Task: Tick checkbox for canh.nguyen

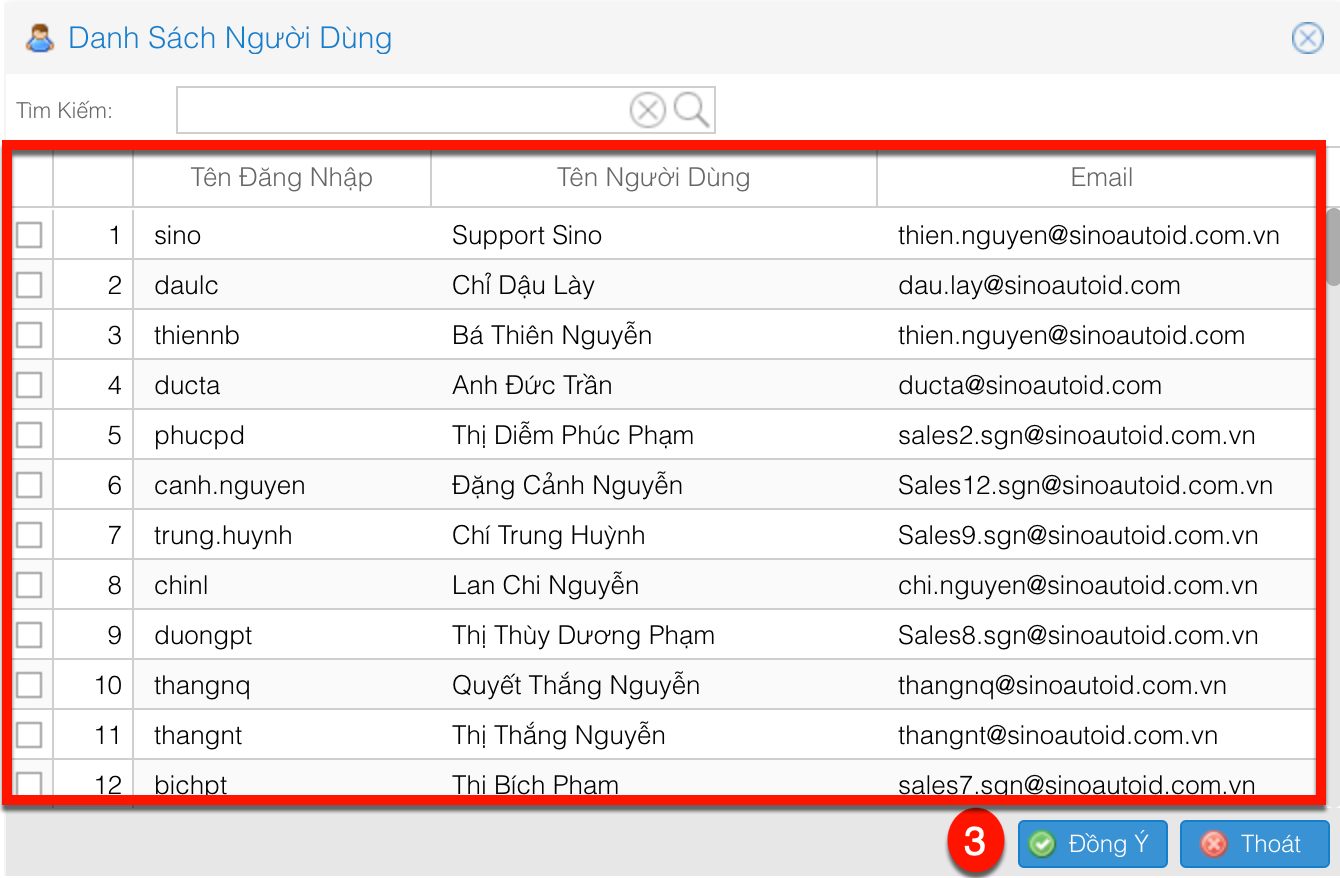Action: 29,485
